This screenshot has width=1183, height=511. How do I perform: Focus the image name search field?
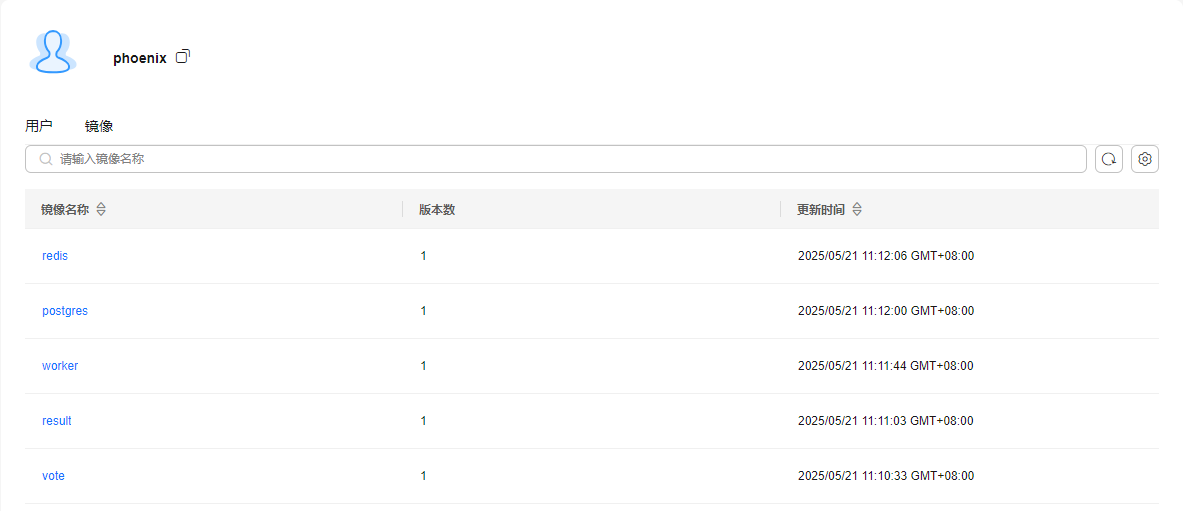(x=556, y=159)
